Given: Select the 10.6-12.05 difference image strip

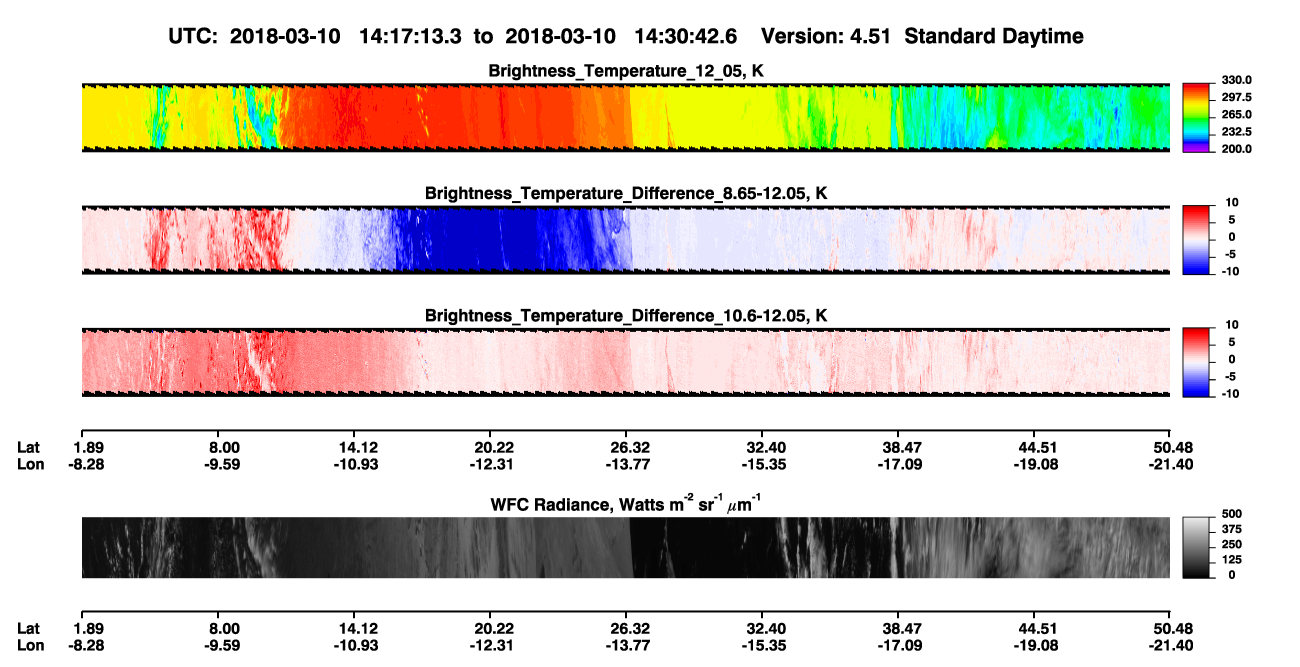Looking at the screenshot, I should pyautogui.click(x=625, y=362).
